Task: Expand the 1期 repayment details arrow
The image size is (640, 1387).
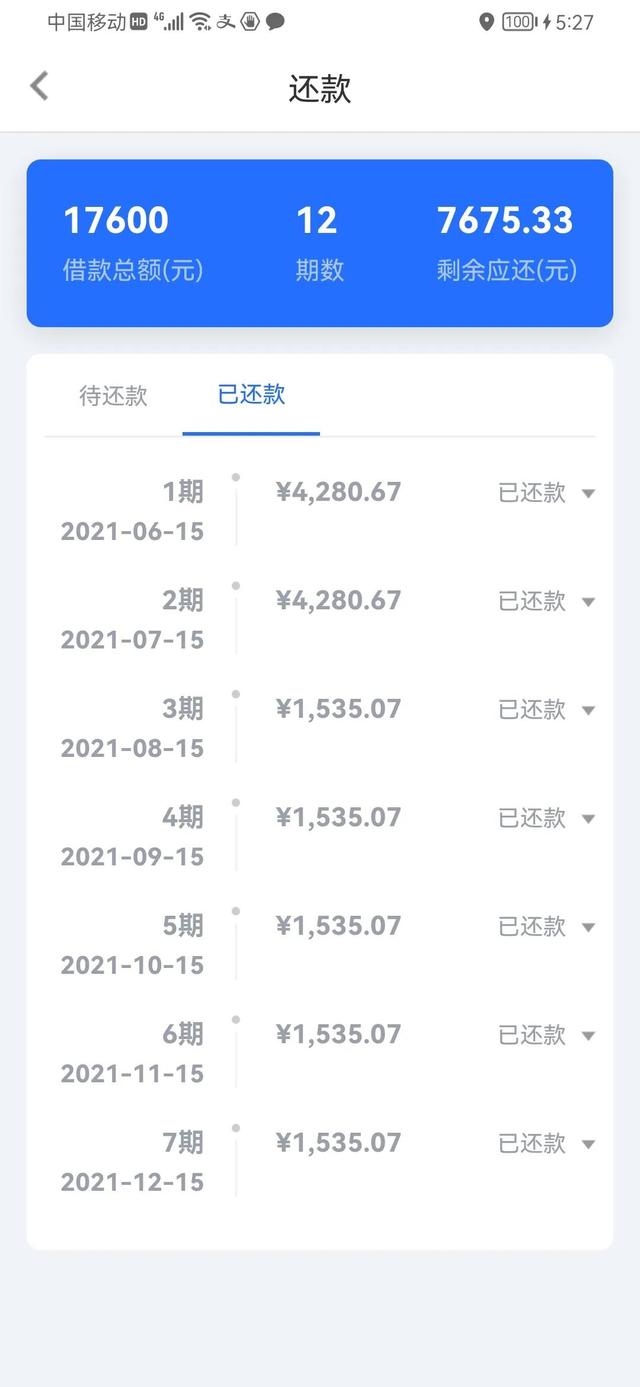Action: coord(588,493)
